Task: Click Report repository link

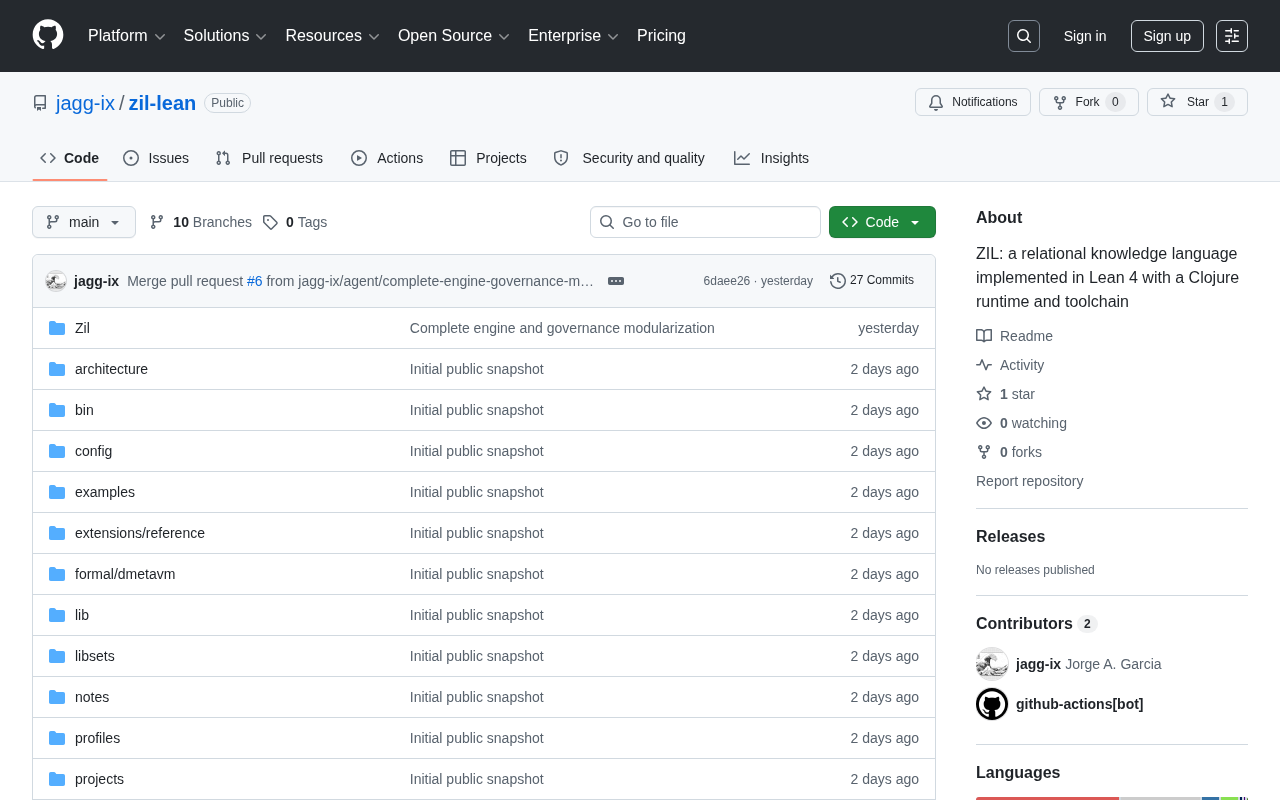Action: tap(1029, 481)
